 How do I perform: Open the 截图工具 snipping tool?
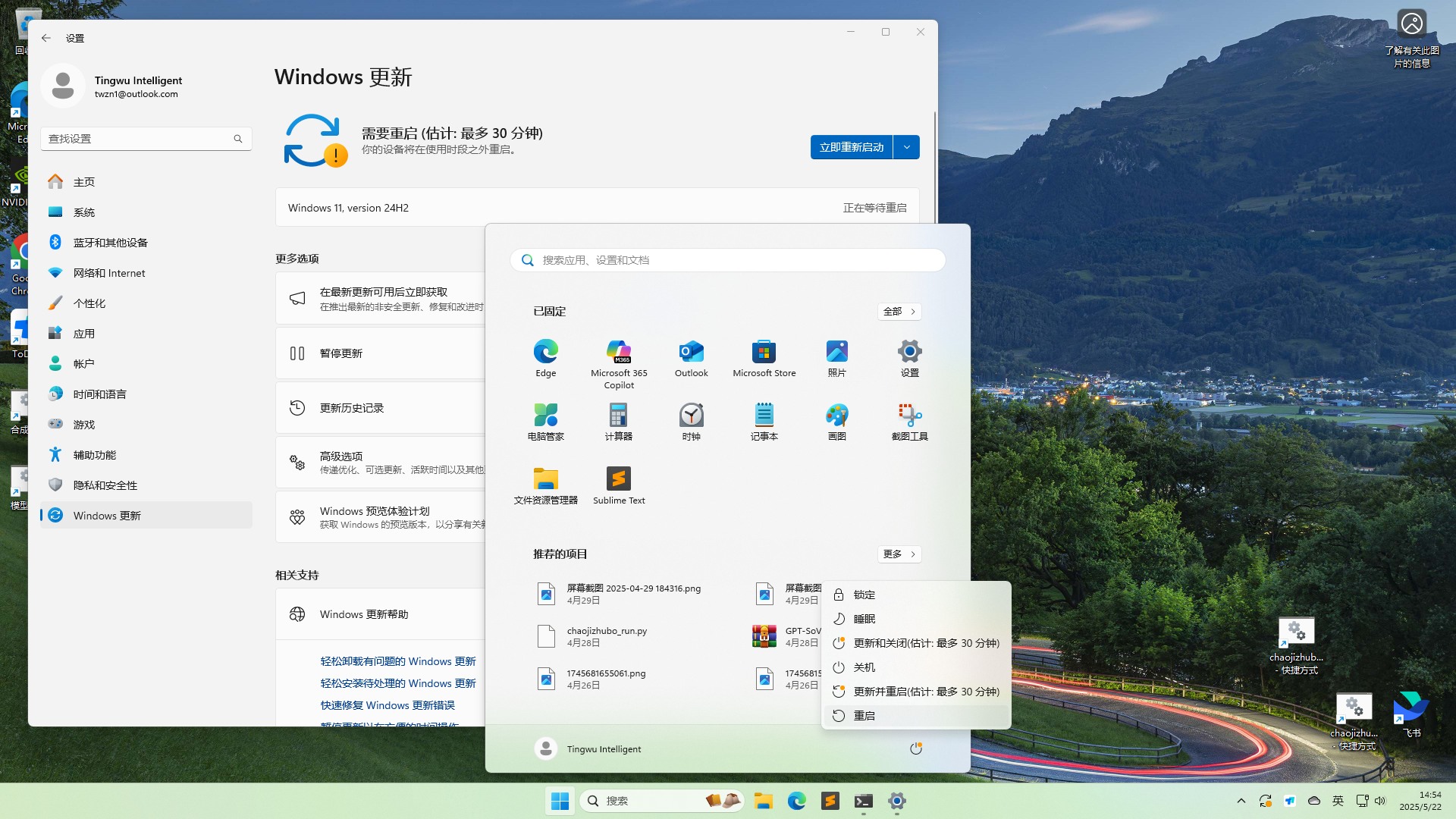click(x=909, y=422)
